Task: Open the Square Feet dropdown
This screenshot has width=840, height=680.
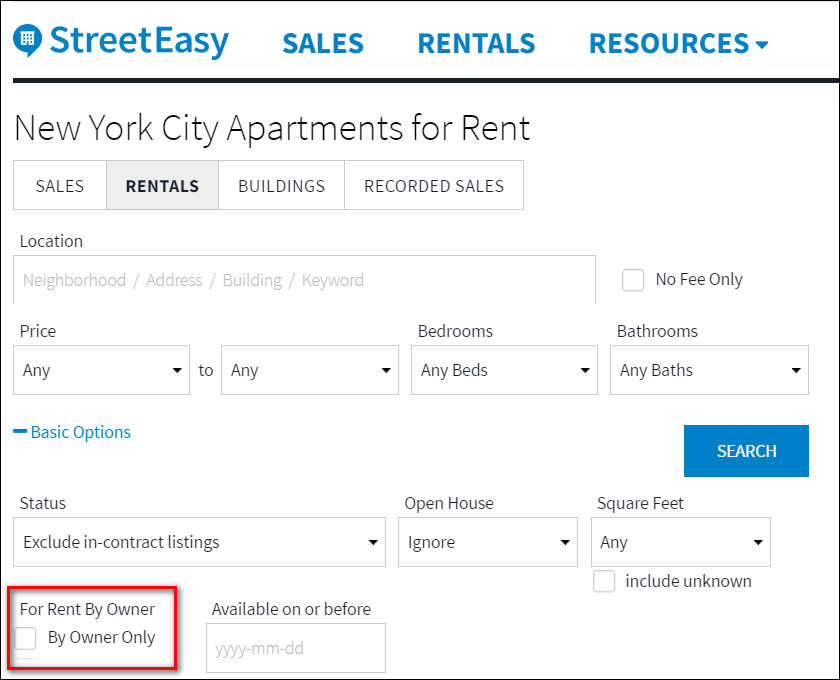Action: pyautogui.click(x=680, y=542)
